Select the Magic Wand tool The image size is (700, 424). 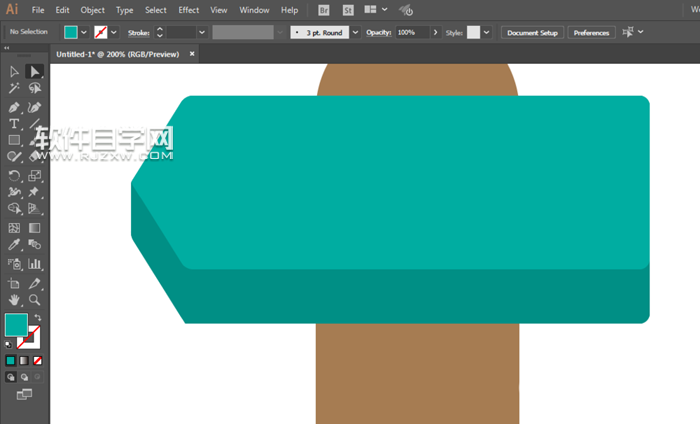tap(14, 89)
